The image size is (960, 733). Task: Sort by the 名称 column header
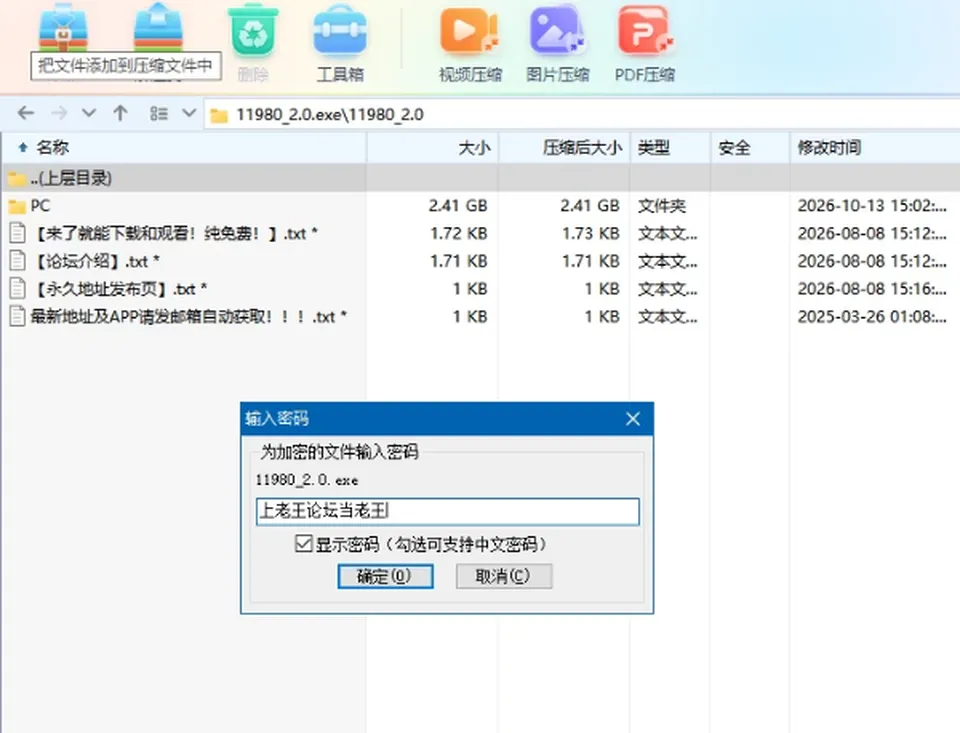[x=184, y=148]
